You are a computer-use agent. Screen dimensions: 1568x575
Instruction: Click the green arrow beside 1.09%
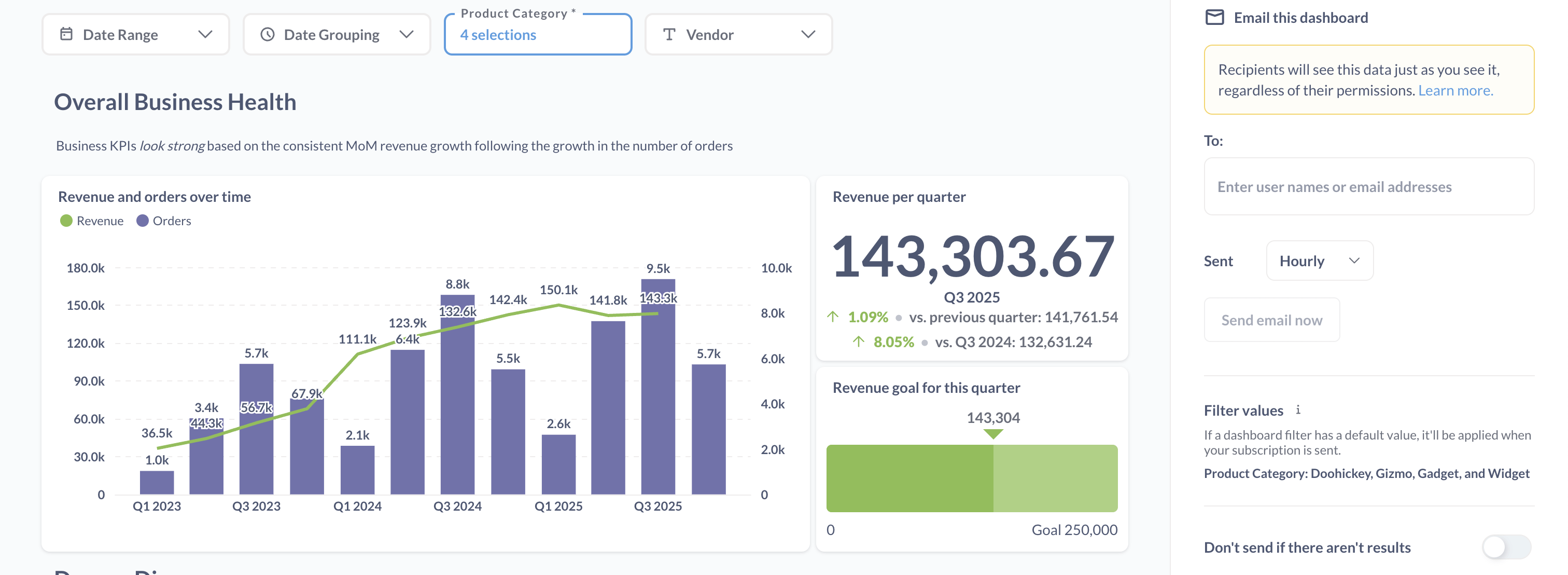coord(833,317)
